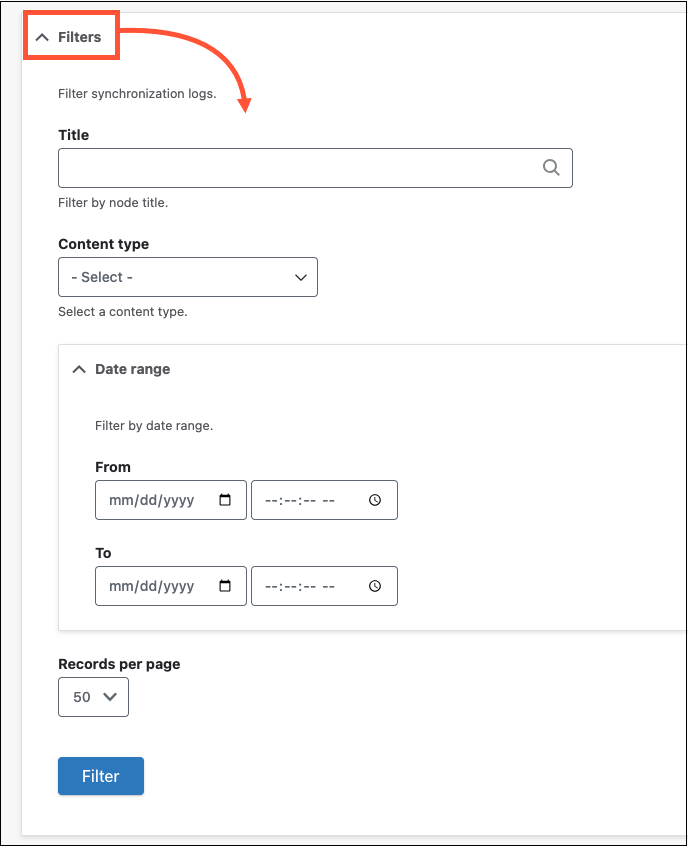The image size is (688, 846).
Task: Click the 'Title' field label
Action: click(73, 135)
